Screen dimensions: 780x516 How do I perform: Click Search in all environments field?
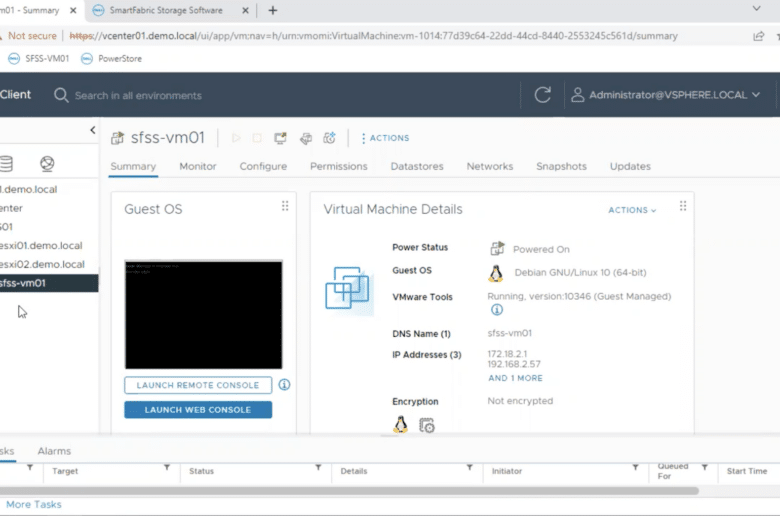pyautogui.click(x=138, y=96)
